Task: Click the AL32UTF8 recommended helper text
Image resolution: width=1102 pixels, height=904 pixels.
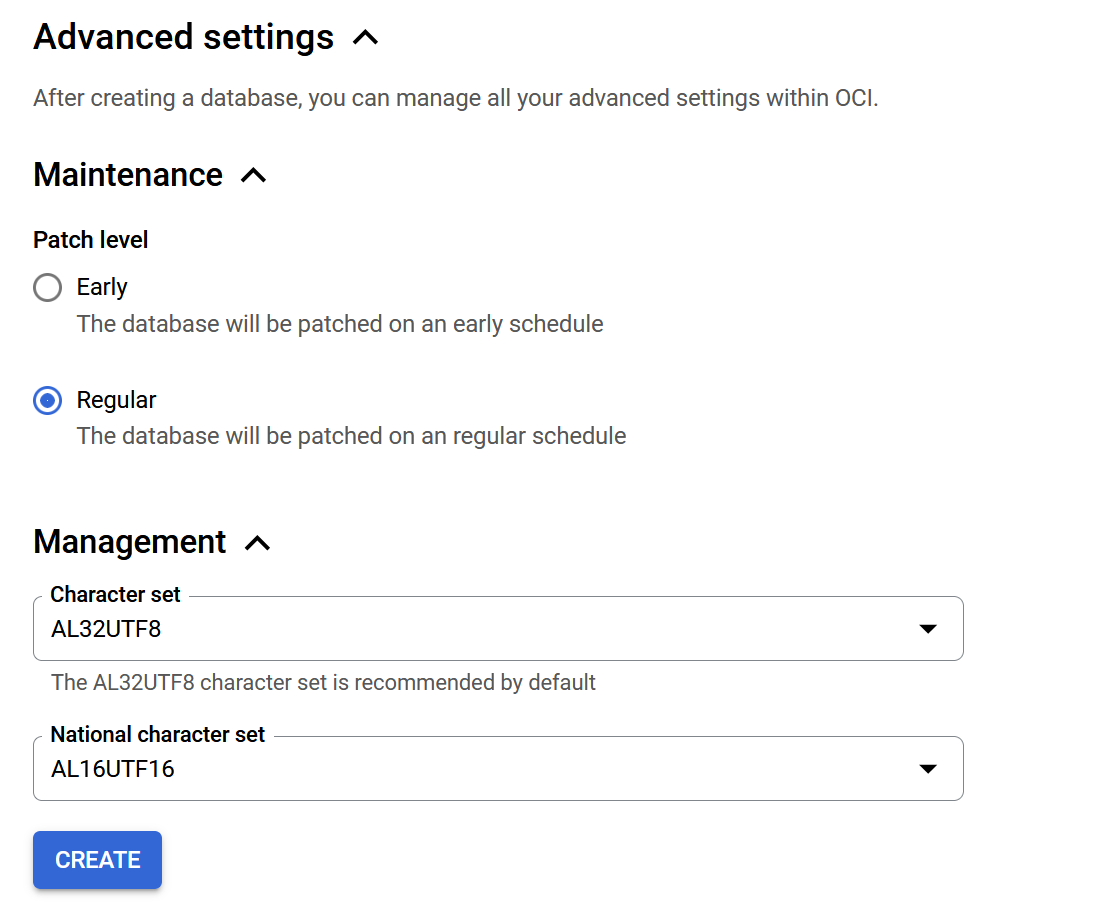Action: (323, 683)
